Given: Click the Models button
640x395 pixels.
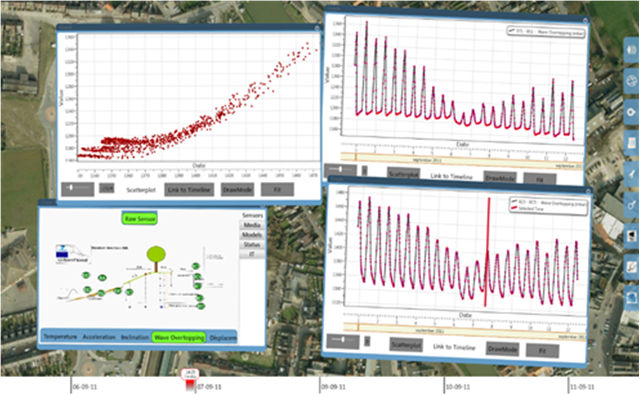Looking at the screenshot, I should (x=252, y=235).
